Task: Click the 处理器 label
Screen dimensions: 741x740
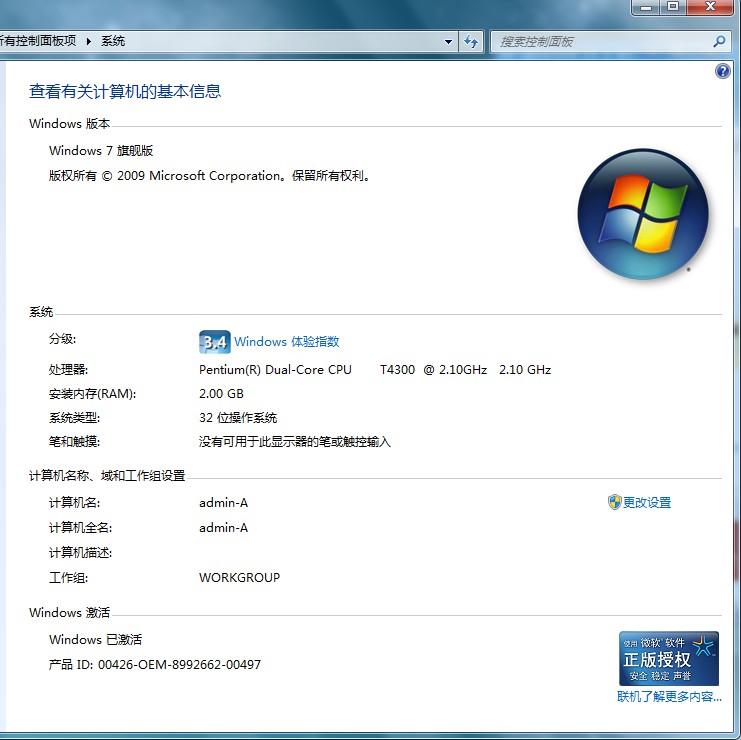Action: pyautogui.click(x=68, y=370)
